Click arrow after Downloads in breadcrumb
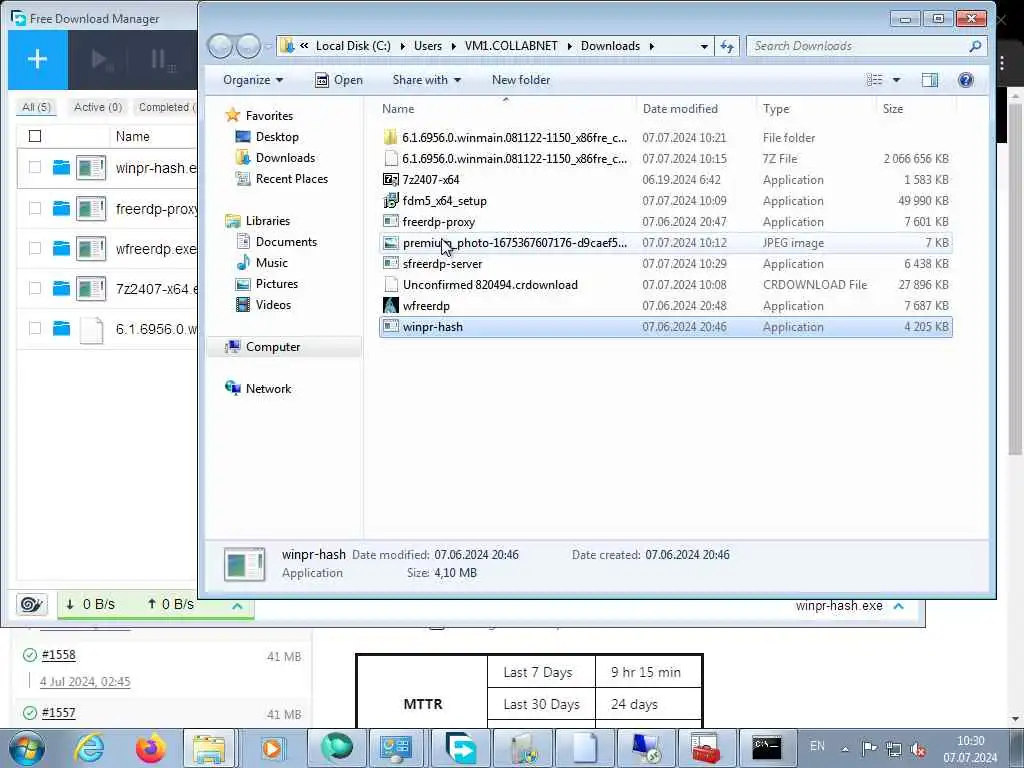 (651, 46)
